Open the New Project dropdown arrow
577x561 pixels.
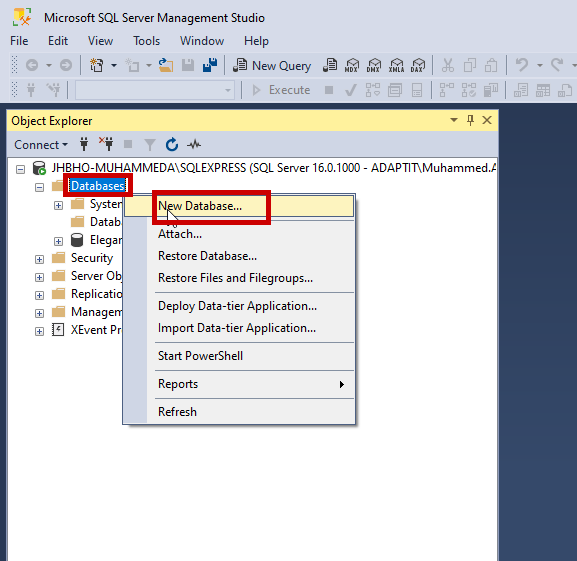[114, 66]
